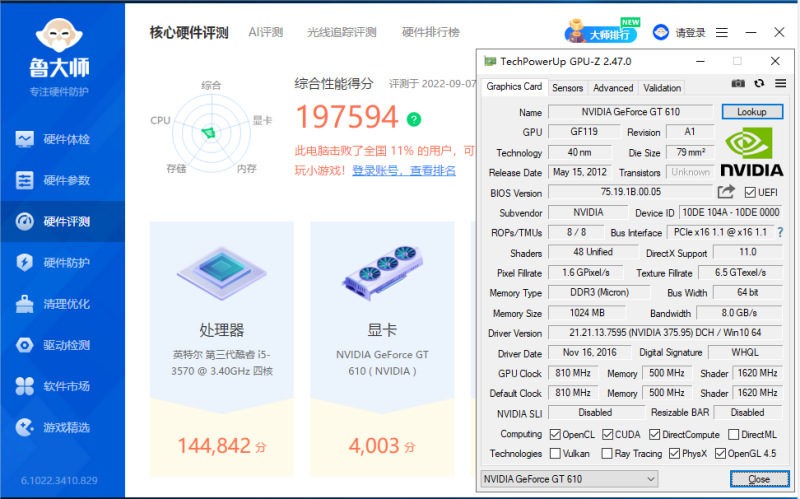Take a GPU-Z screenshot with camera icon
This screenshot has width=800, height=499.
738,83
